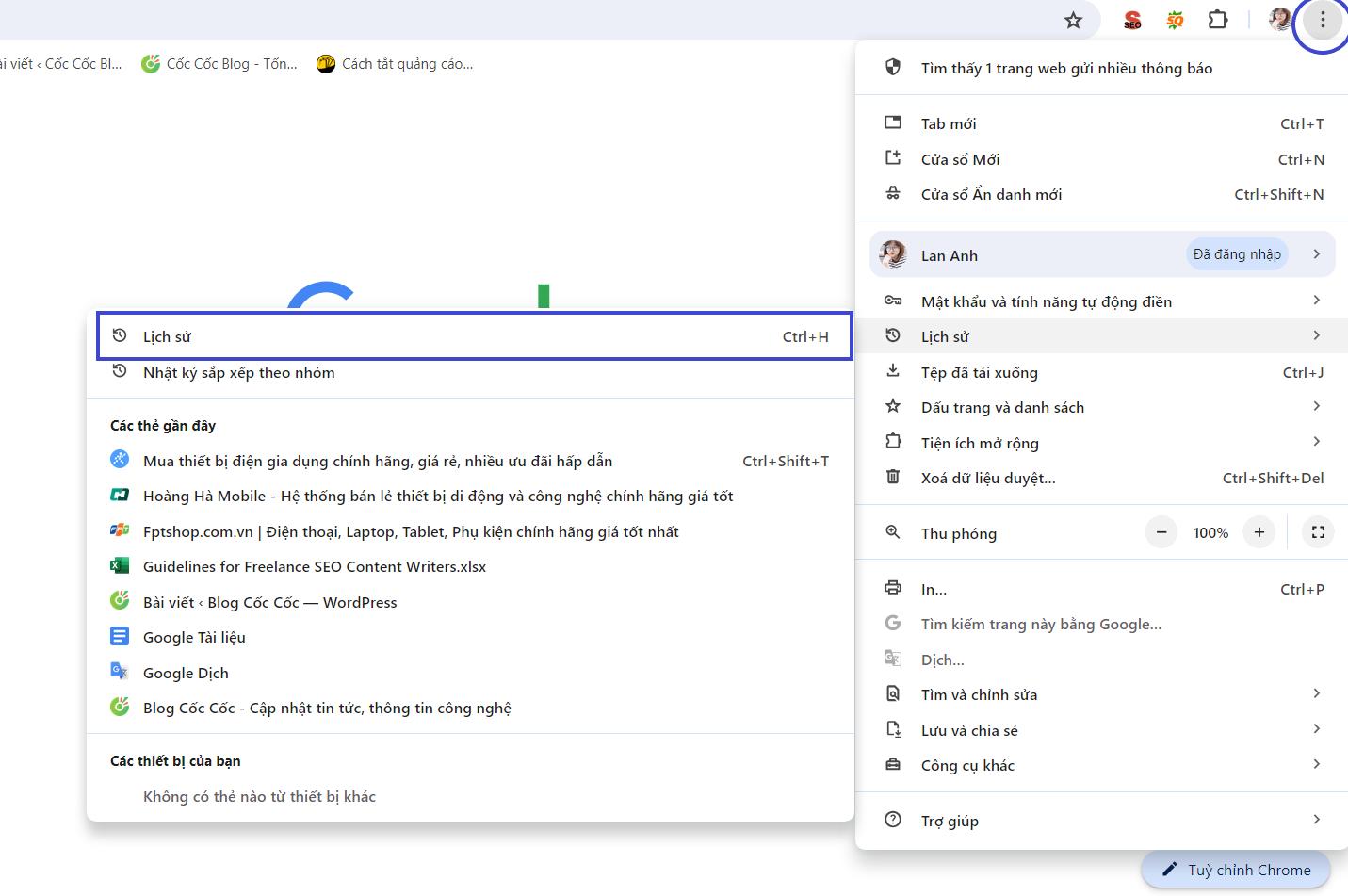The width and height of the screenshot is (1348, 896).
Task: Click the profile avatar in toolbar
Action: 1279,20
